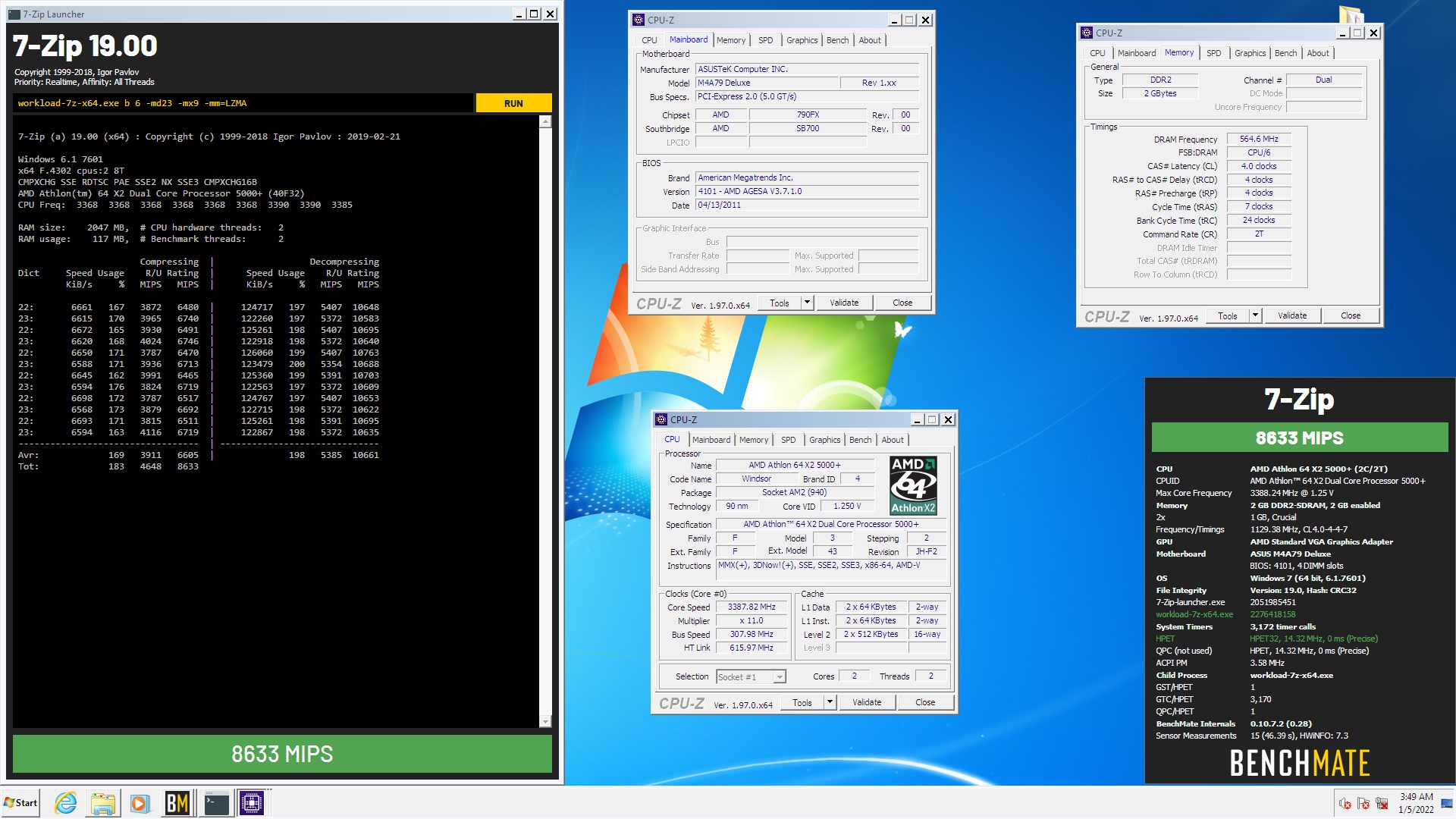Click the Show desktop button at taskbar end
Viewport: 1456px width, 819px height.
(1447, 803)
